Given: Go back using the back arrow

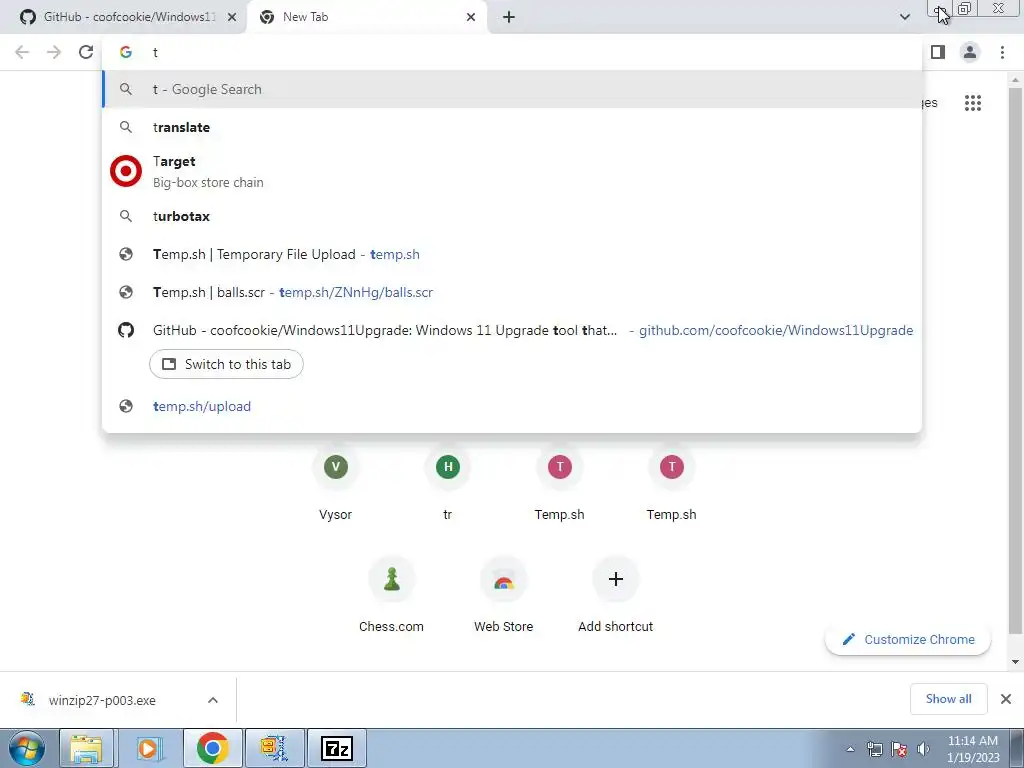Looking at the screenshot, I should [x=22, y=52].
